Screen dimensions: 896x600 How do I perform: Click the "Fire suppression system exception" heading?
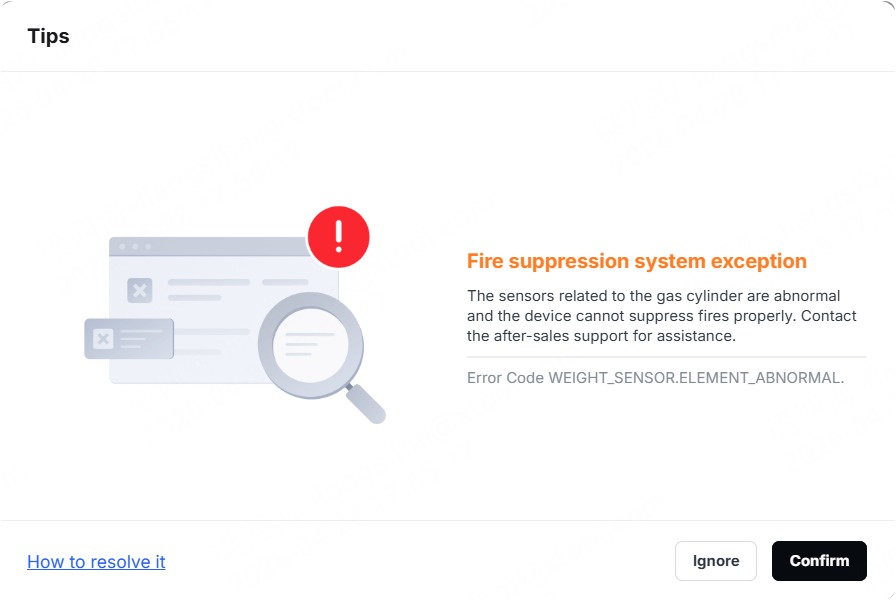[x=637, y=261]
